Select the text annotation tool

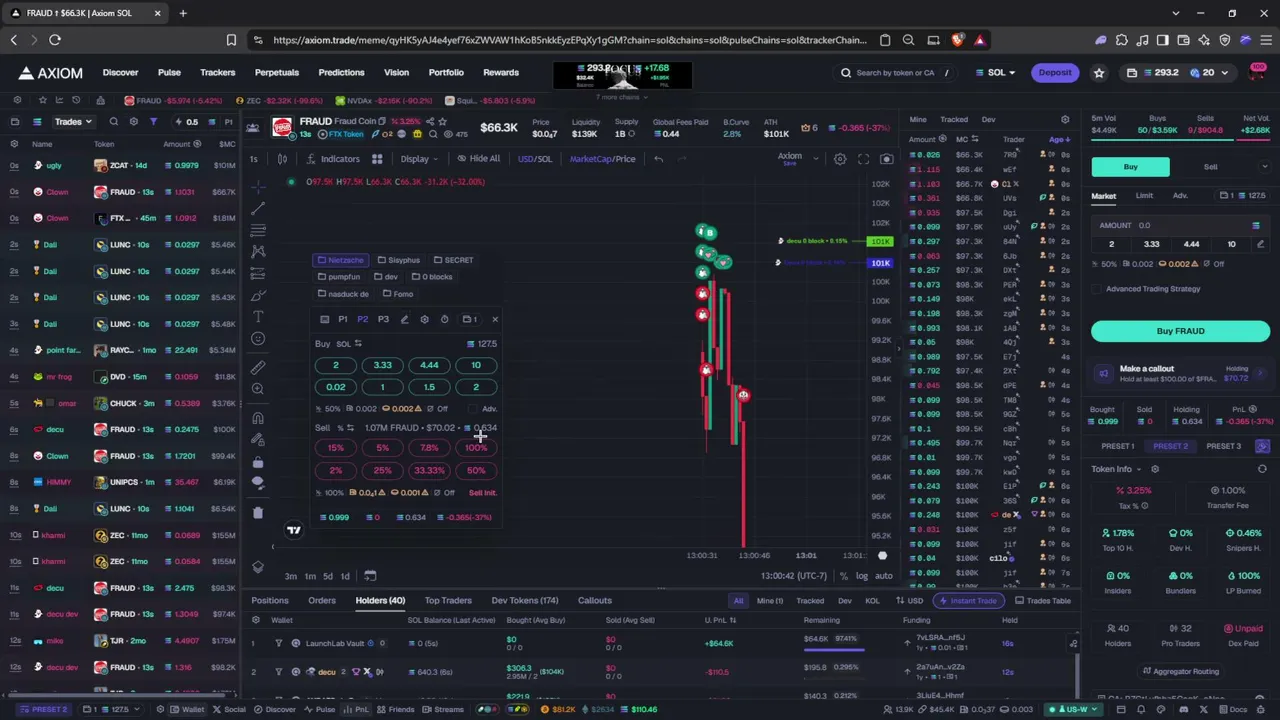pyautogui.click(x=258, y=316)
